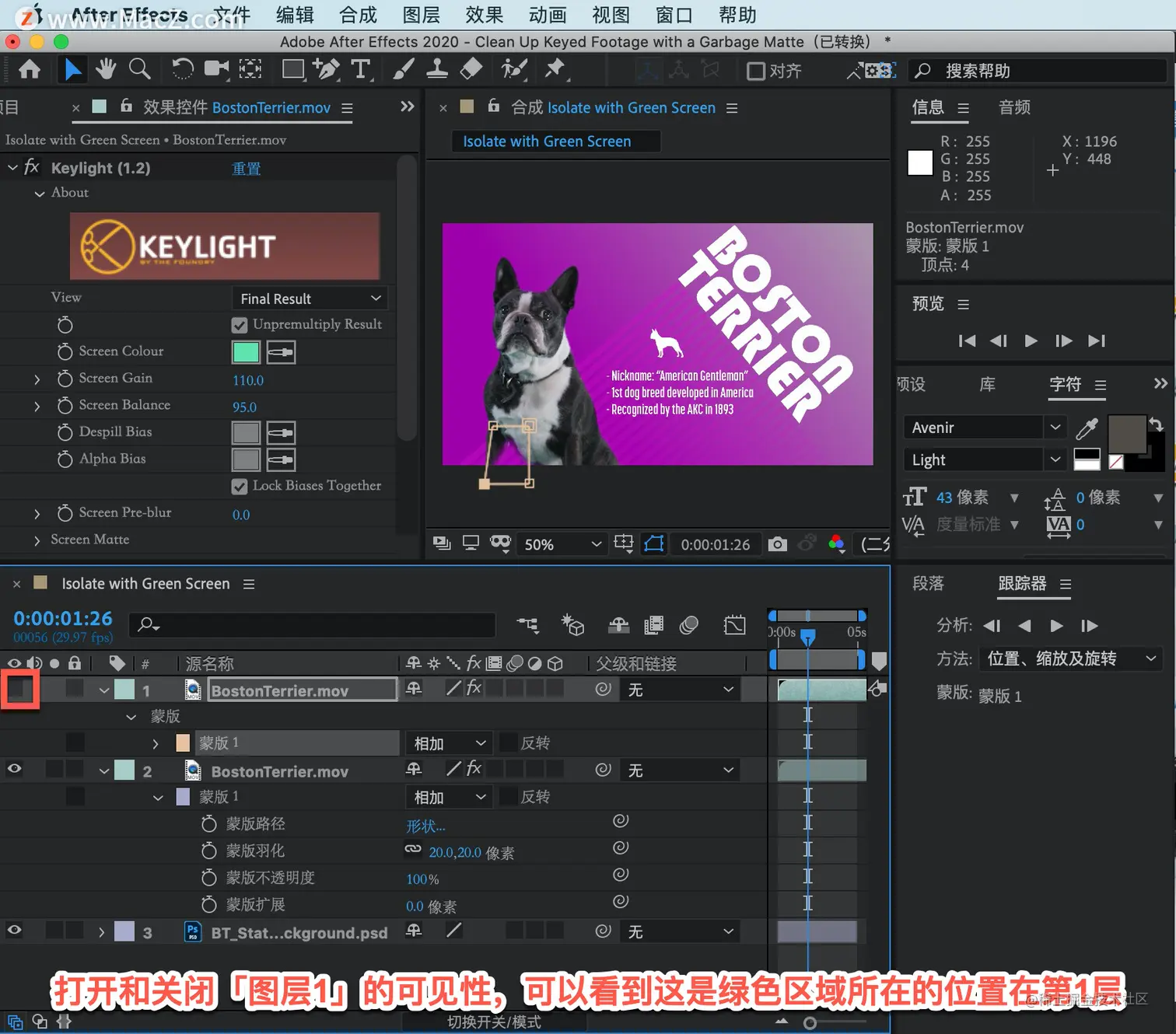Collapse the Keylight About section

pos(39,194)
